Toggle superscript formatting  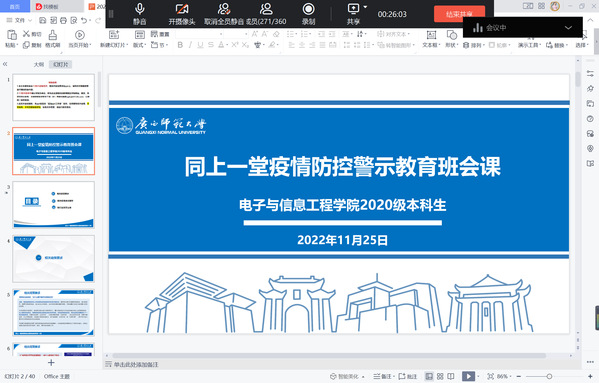(235, 45)
